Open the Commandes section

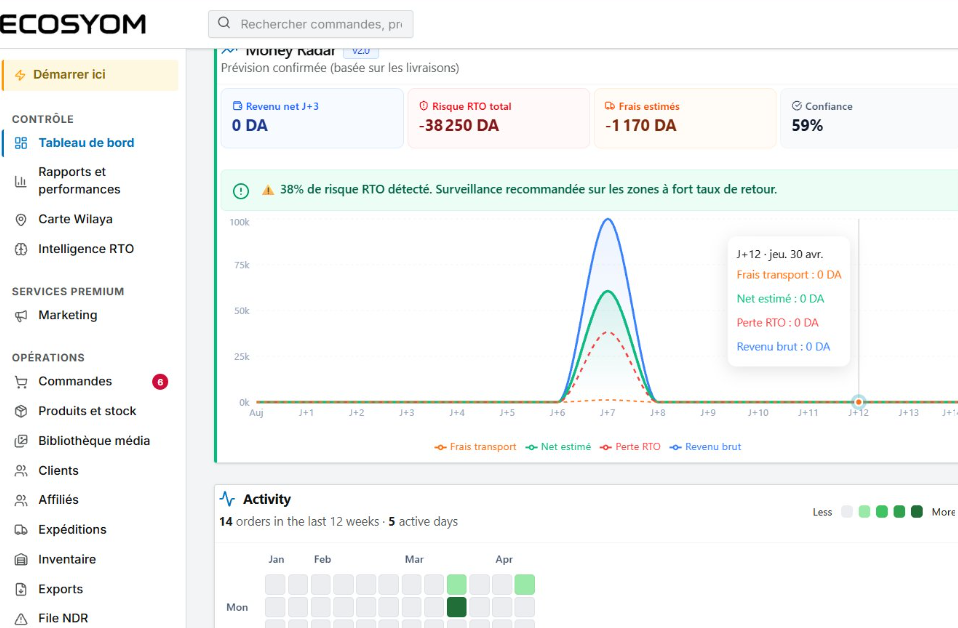90,382
